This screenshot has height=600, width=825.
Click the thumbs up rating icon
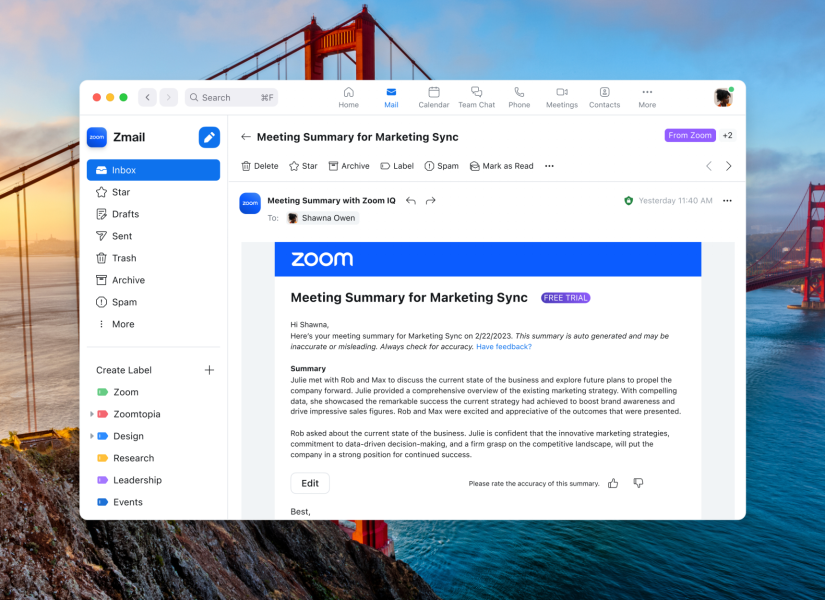coord(613,483)
